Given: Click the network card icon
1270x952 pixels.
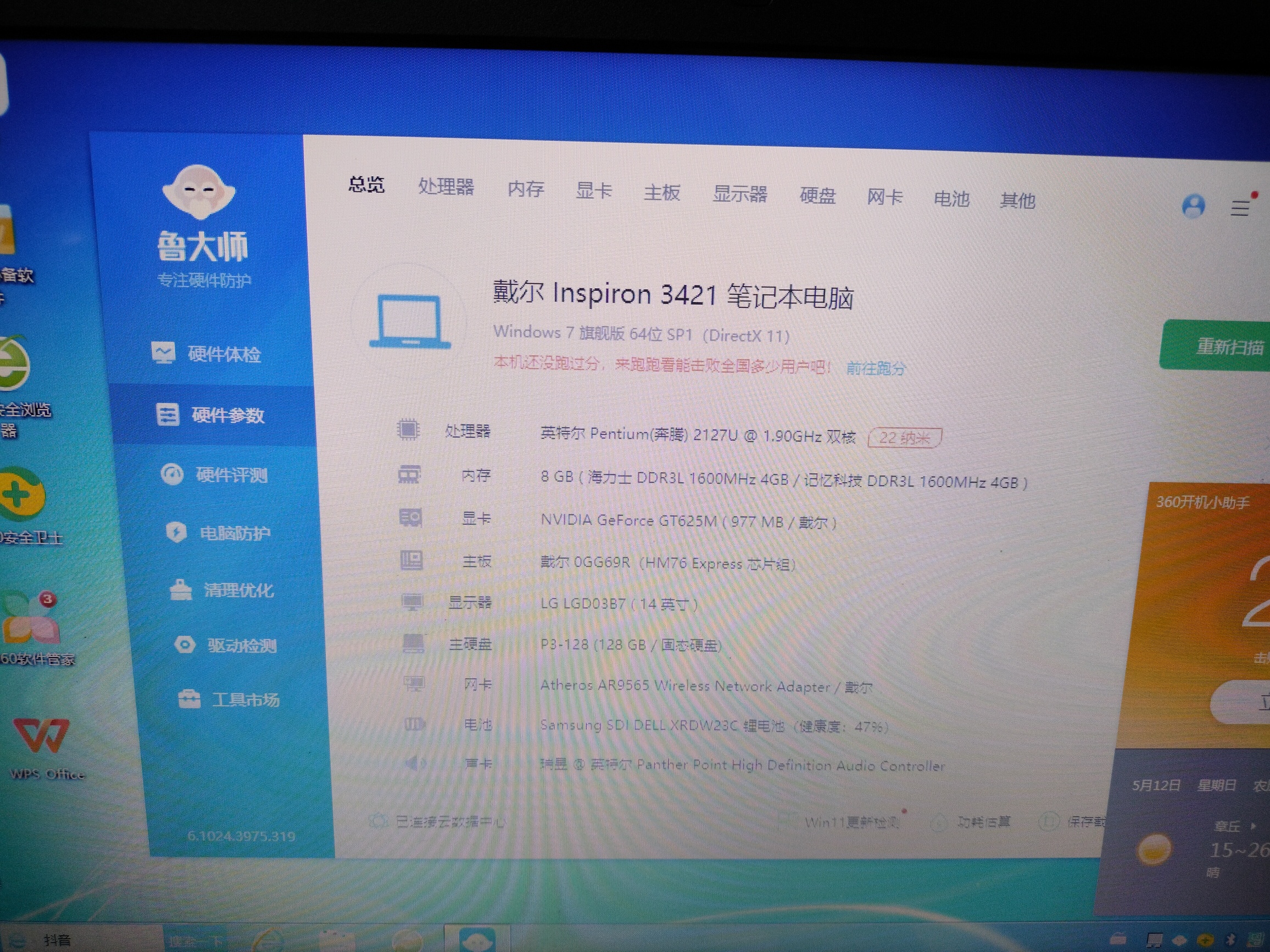Looking at the screenshot, I should coord(414,684).
